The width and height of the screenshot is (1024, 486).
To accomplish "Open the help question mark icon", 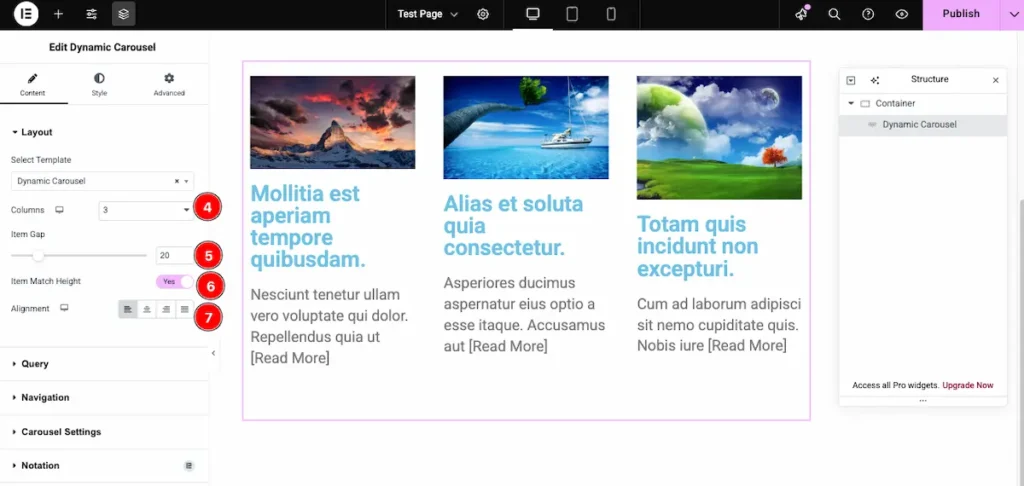I will click(868, 14).
